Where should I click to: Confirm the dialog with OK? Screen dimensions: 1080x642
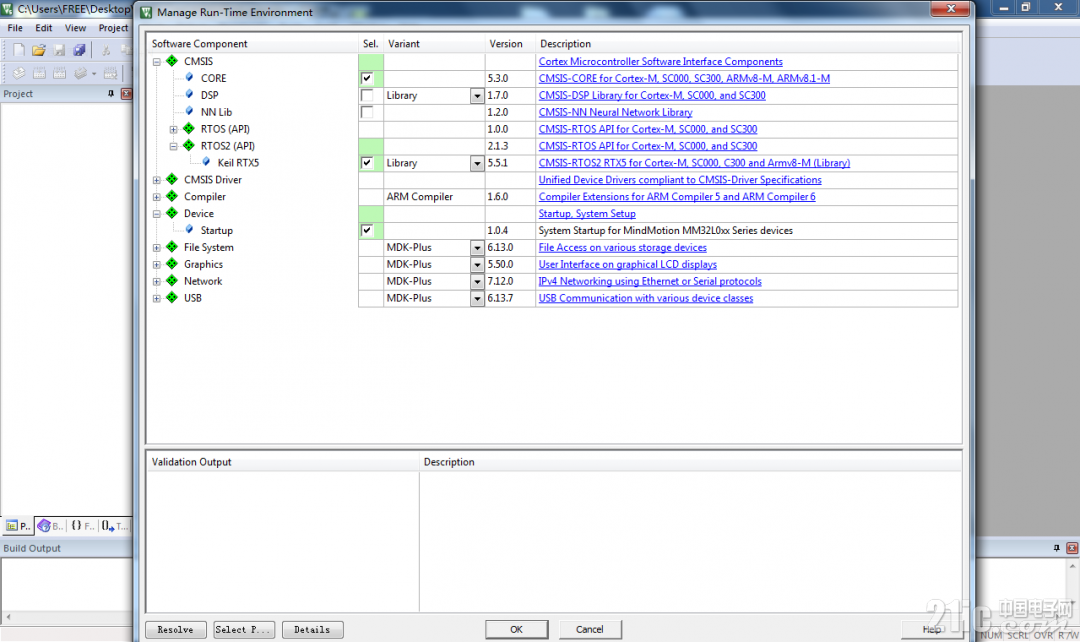517,630
